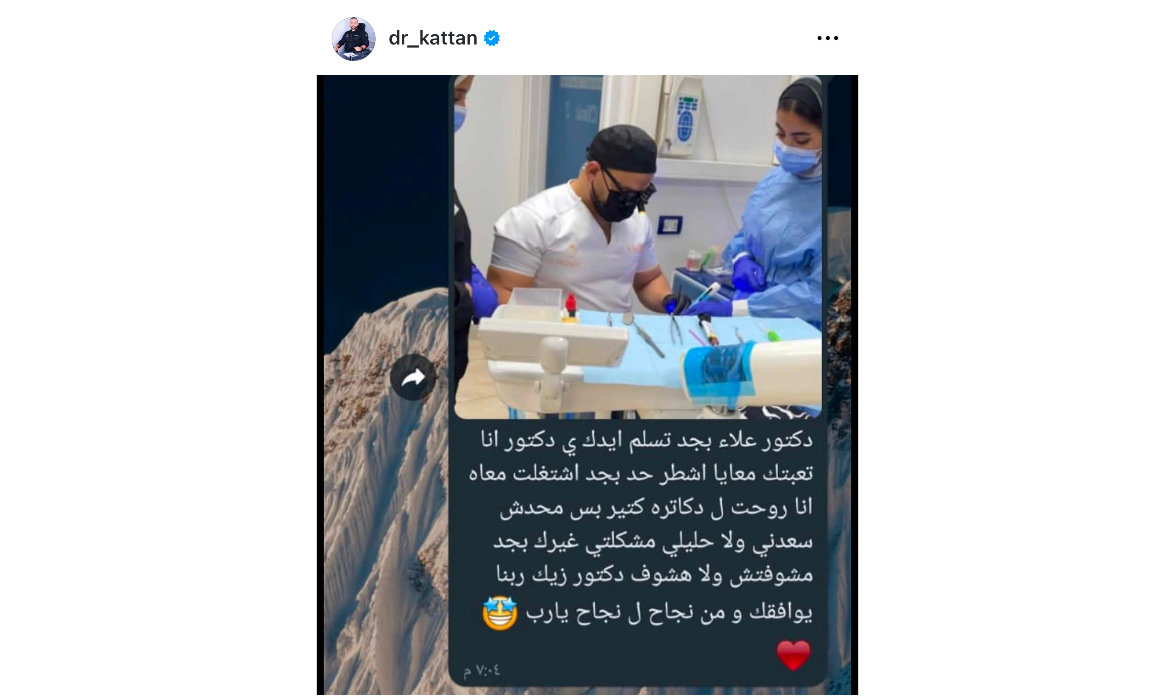The height and width of the screenshot is (700, 1175).
Task: Click the small blue wall frame in photo
Action: [669, 224]
